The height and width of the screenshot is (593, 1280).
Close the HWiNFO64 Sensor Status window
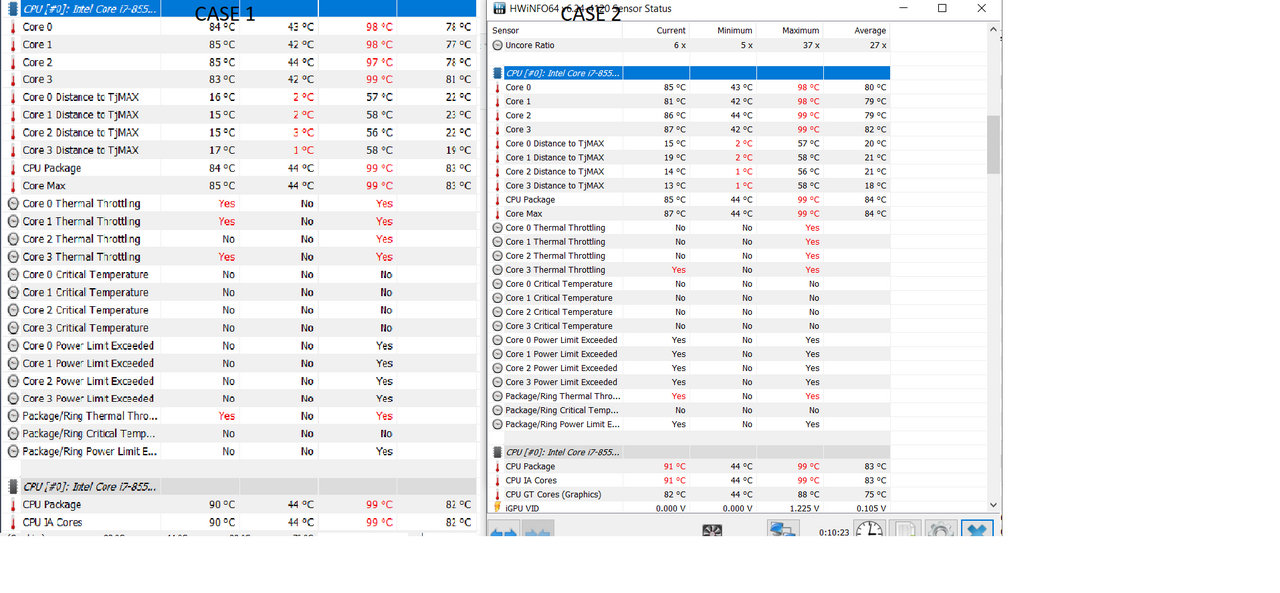(x=981, y=9)
